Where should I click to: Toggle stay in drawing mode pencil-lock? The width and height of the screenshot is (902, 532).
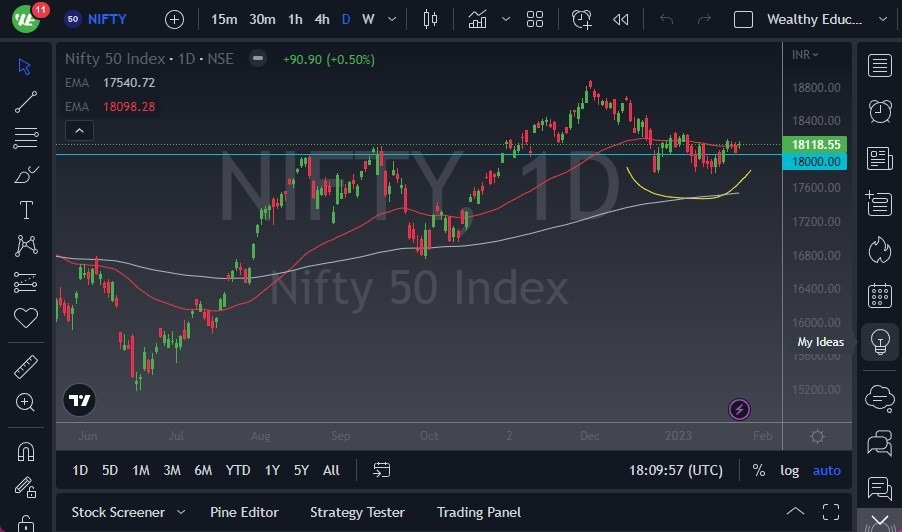pos(25,487)
